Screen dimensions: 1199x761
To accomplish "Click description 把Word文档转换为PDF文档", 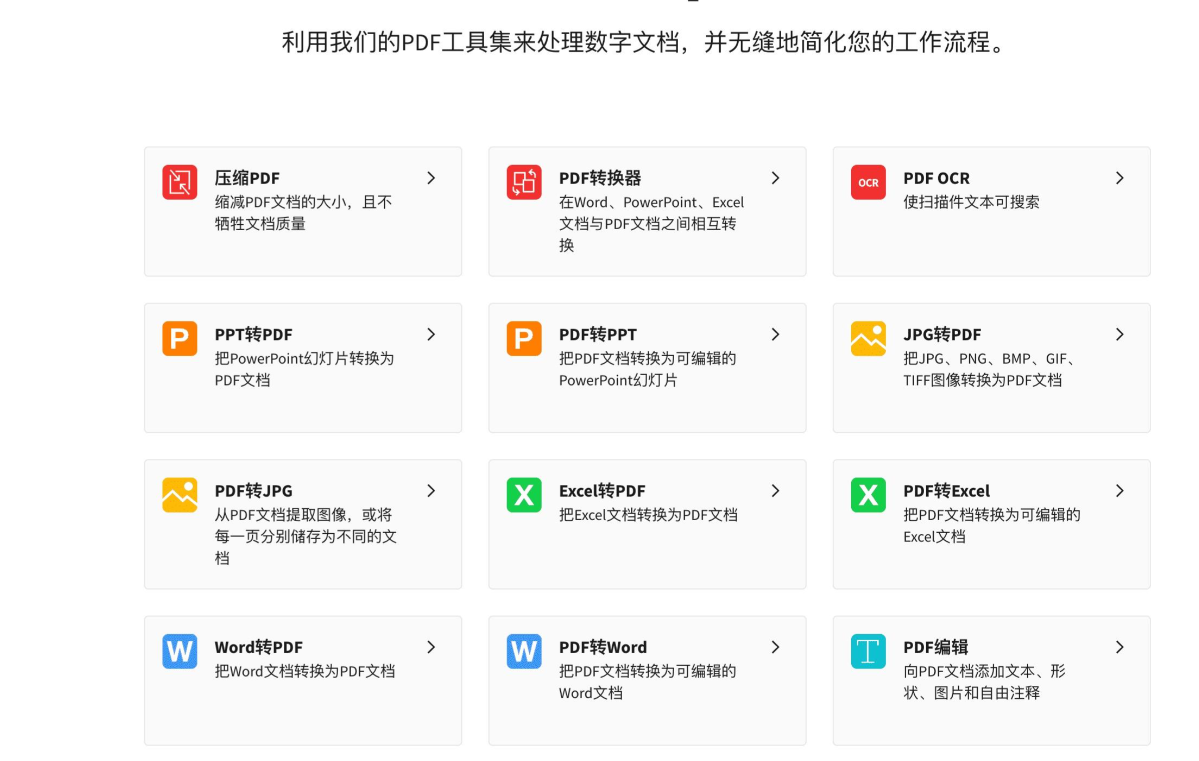I will point(304,672).
